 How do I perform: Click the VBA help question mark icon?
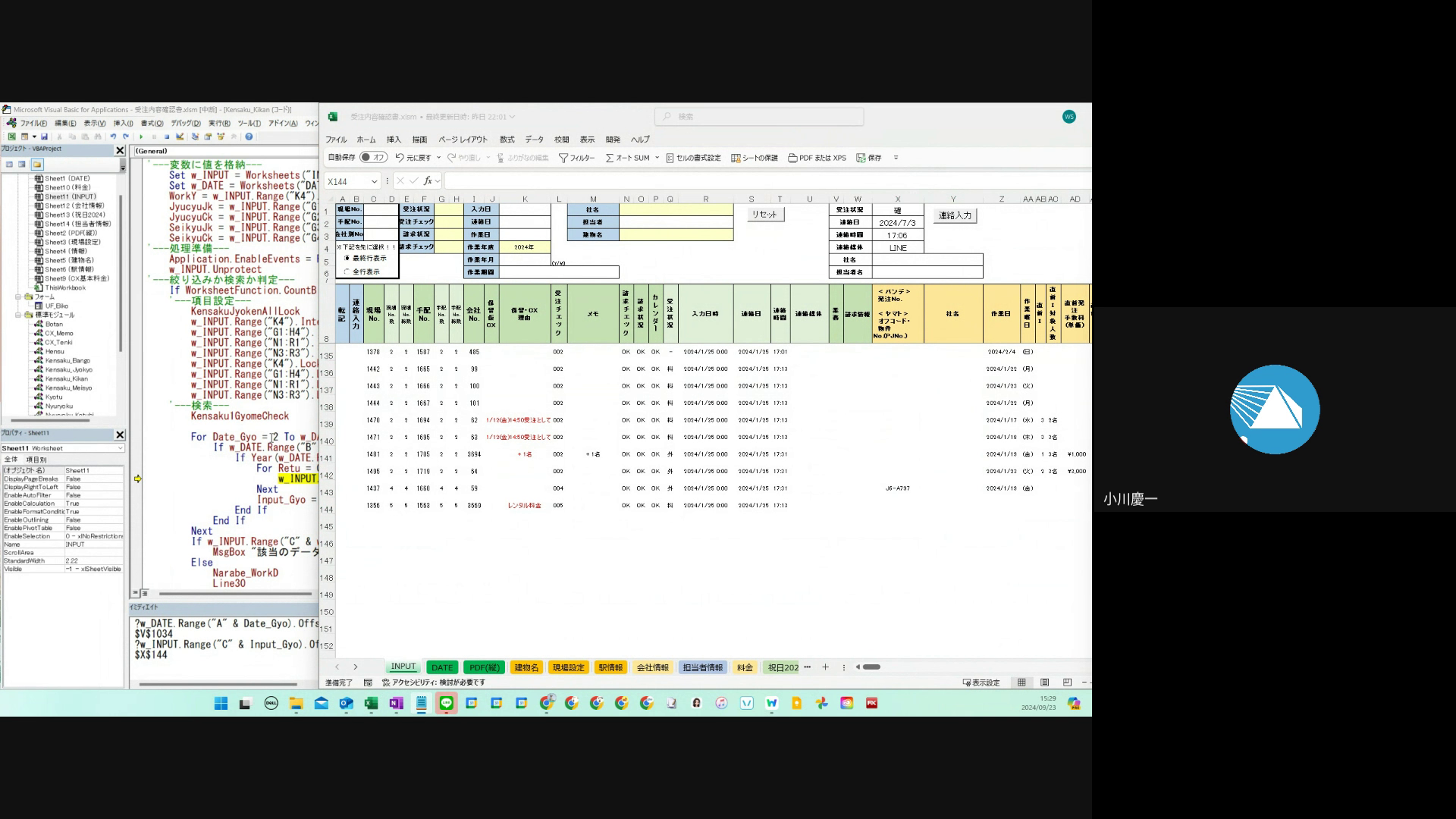[x=249, y=136]
